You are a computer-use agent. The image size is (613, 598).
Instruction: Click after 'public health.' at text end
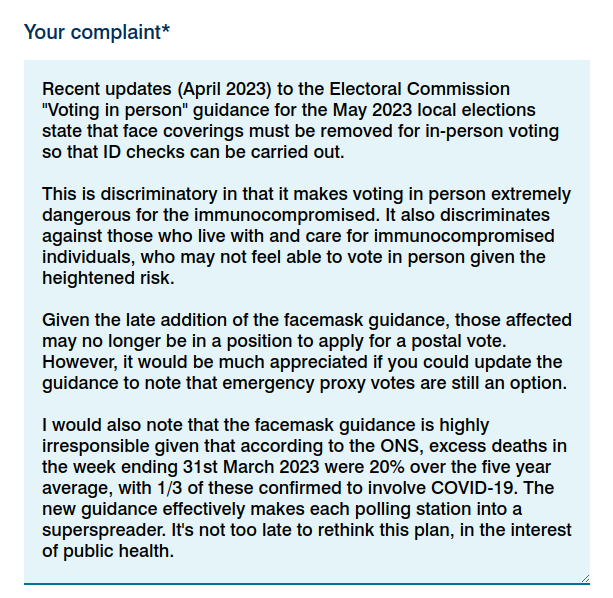[177, 550]
